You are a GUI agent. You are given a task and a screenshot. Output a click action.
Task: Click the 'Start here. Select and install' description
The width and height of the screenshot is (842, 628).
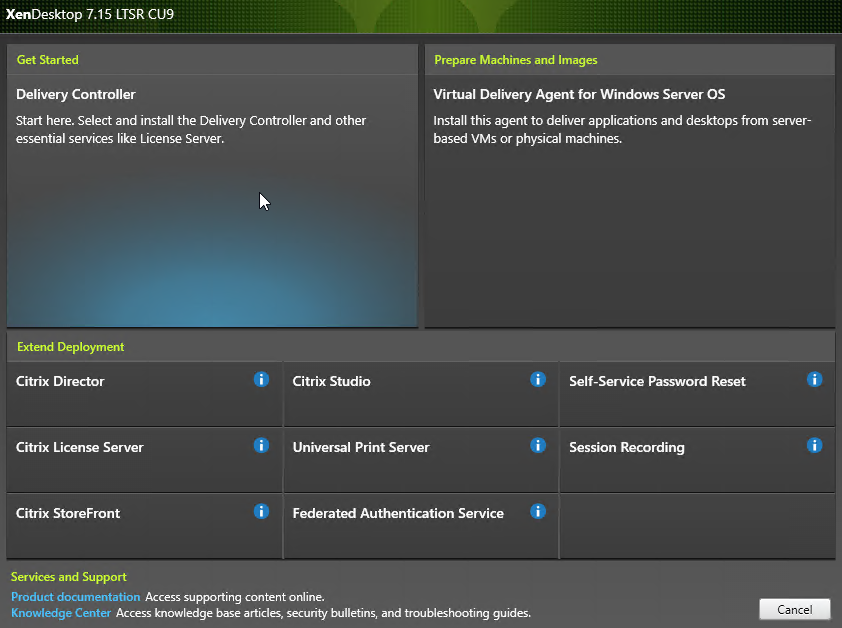[191, 129]
